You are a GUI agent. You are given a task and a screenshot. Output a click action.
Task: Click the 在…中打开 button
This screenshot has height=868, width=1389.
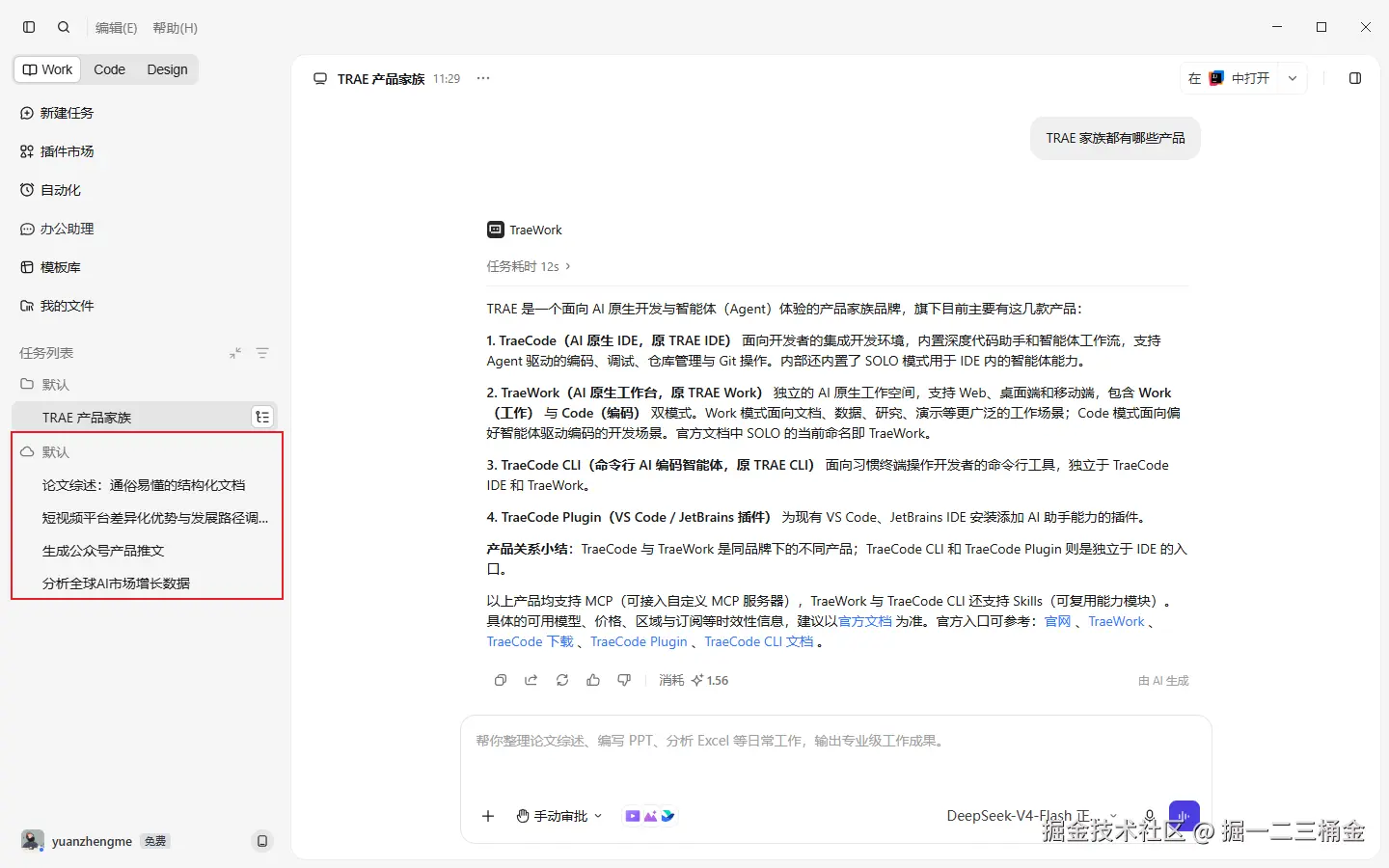click(1229, 78)
